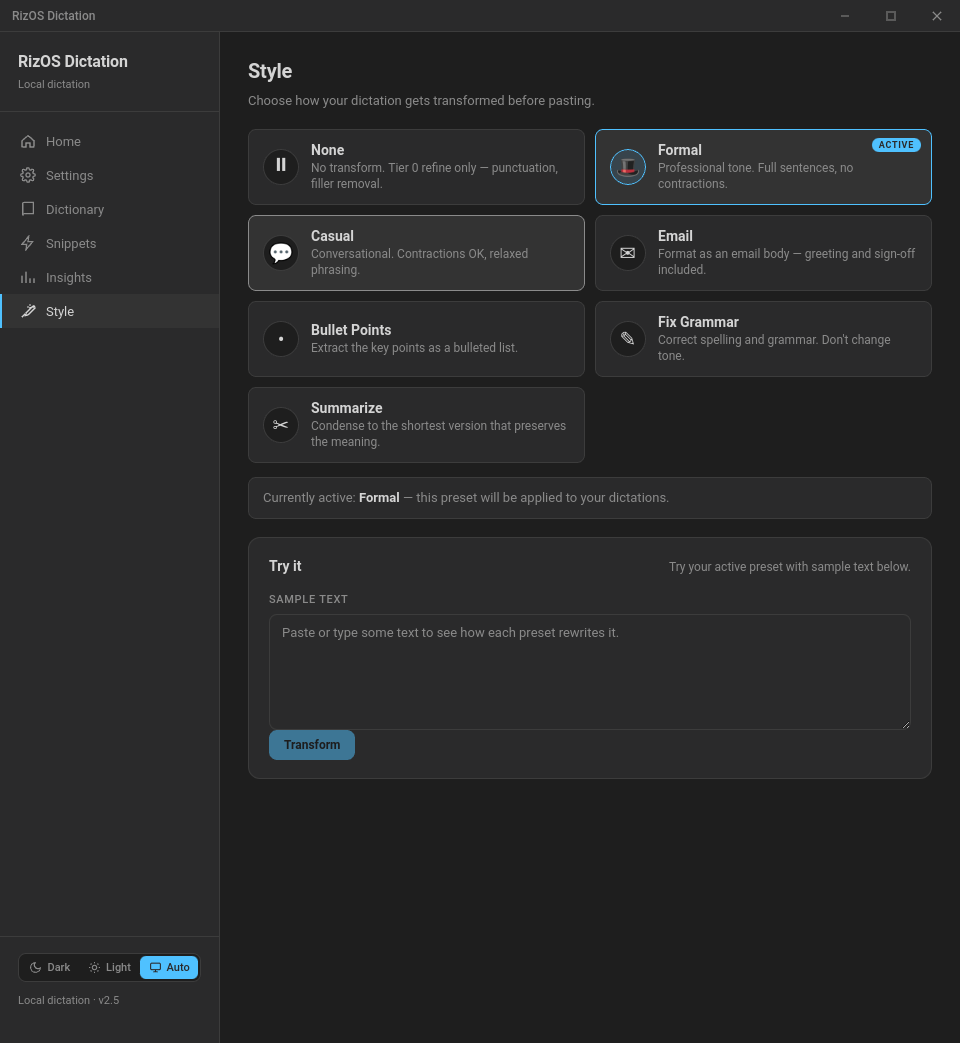Viewport: 960px width, 1043px height.
Task: Choose the Fix Grammar preset title
Action: click(x=698, y=322)
